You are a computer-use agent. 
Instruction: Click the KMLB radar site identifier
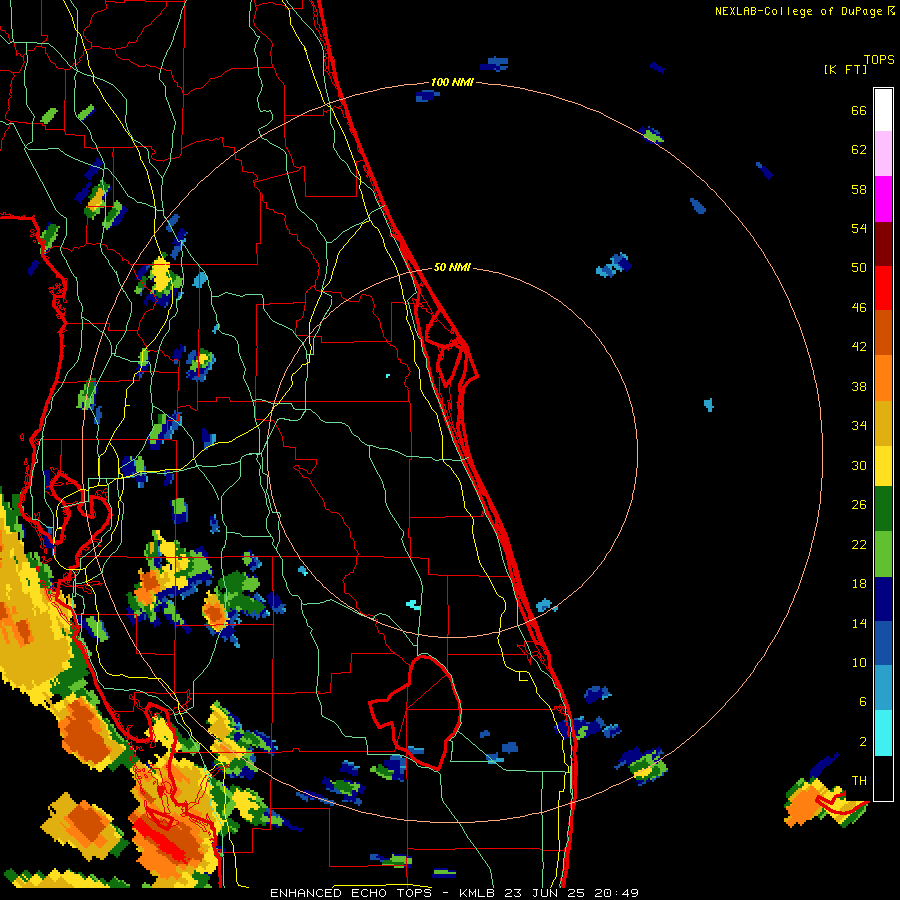pyautogui.click(x=476, y=893)
